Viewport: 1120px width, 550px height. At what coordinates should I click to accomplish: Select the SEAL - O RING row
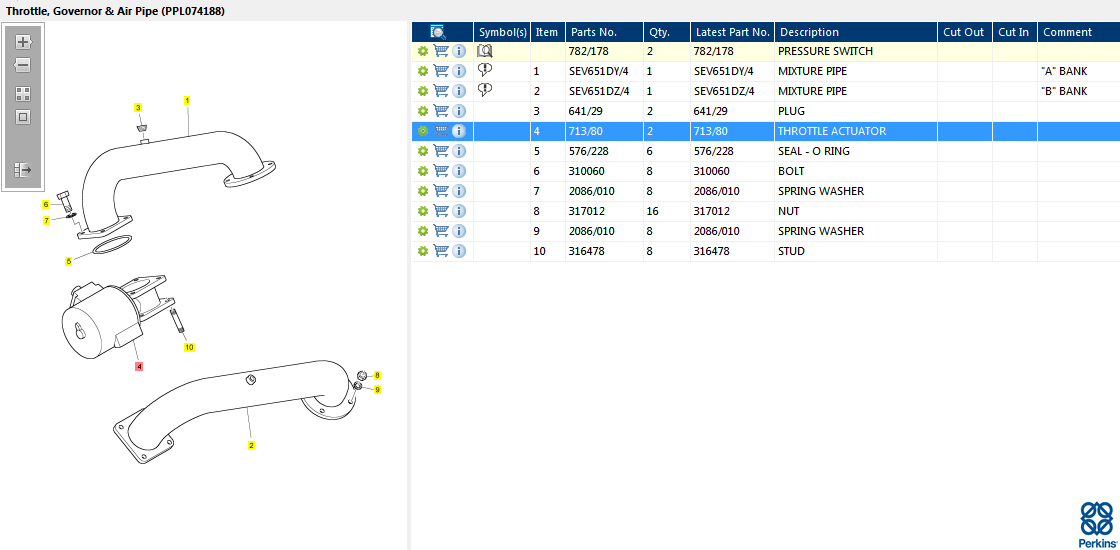[x=766, y=151]
